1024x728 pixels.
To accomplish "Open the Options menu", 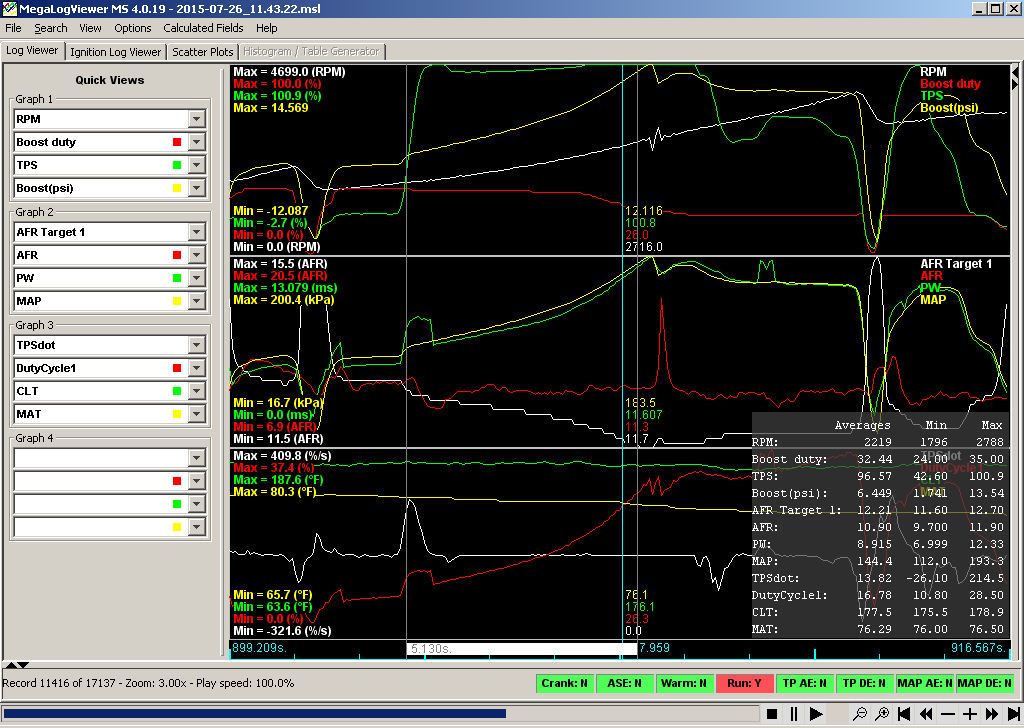I will point(132,28).
